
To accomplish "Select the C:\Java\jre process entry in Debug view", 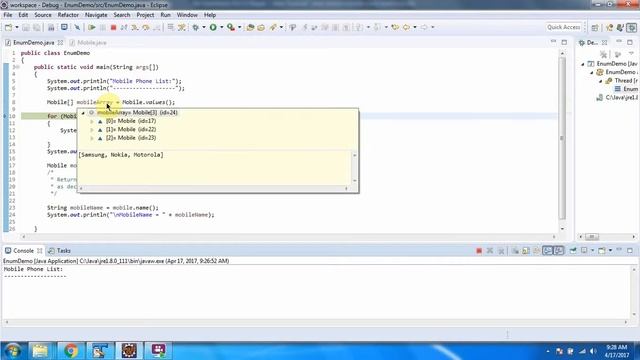I will [x=617, y=98].
